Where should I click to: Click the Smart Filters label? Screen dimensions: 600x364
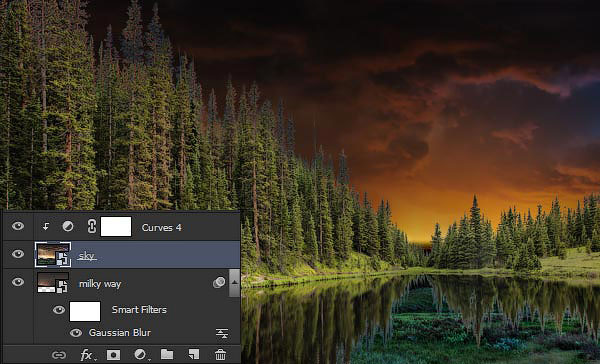139,310
